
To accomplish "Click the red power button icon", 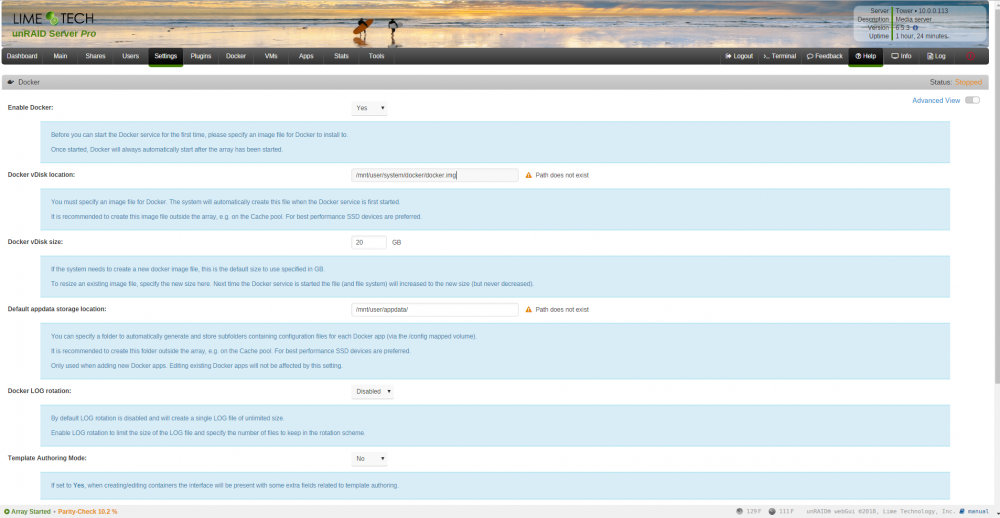I will click(971, 56).
